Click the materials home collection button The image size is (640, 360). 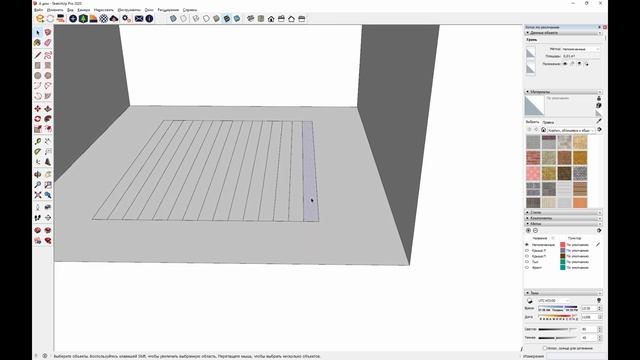click(x=543, y=130)
